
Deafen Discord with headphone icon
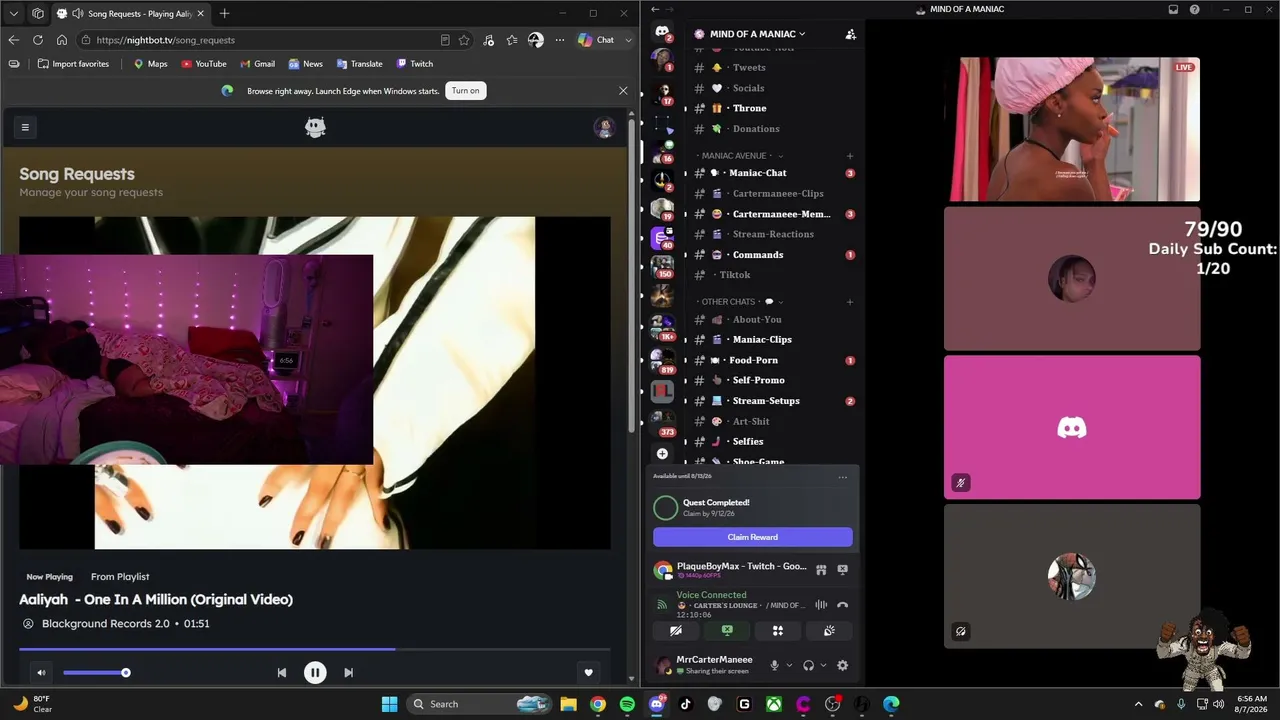pos(808,666)
